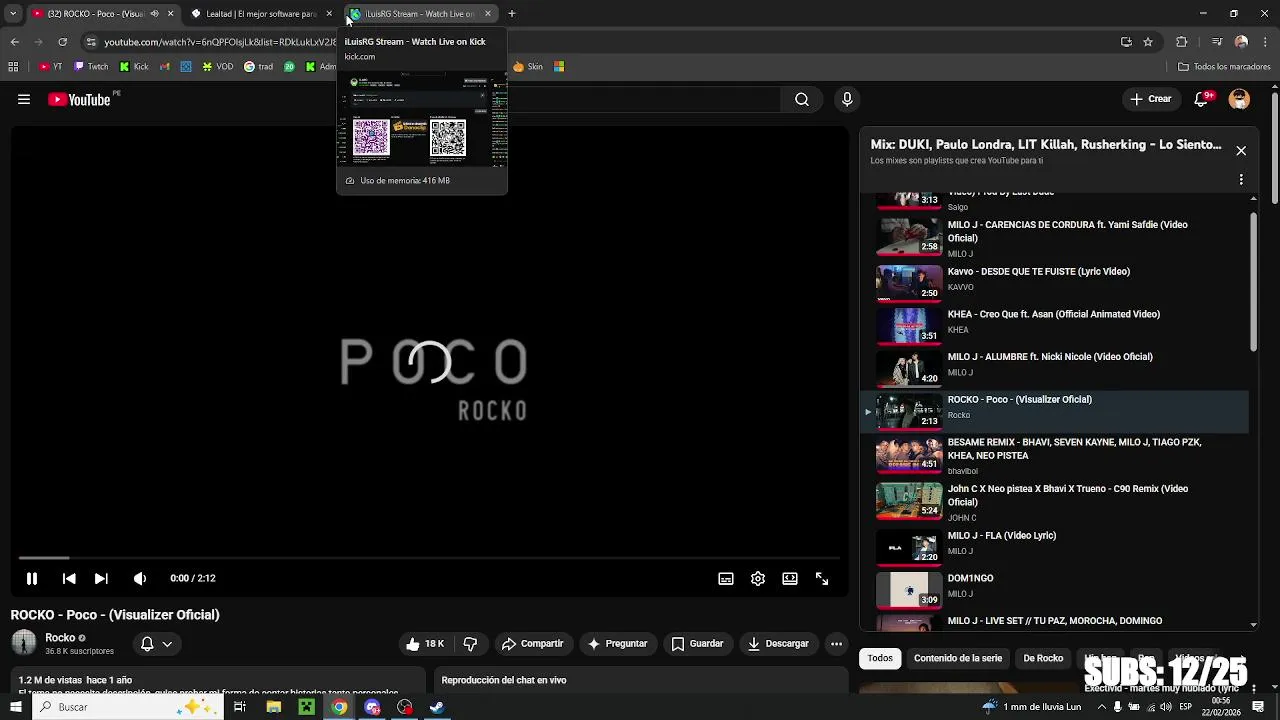Open Todos los marcadores folder
Image resolution: width=1280 pixels, height=720 pixels.
point(1225,67)
